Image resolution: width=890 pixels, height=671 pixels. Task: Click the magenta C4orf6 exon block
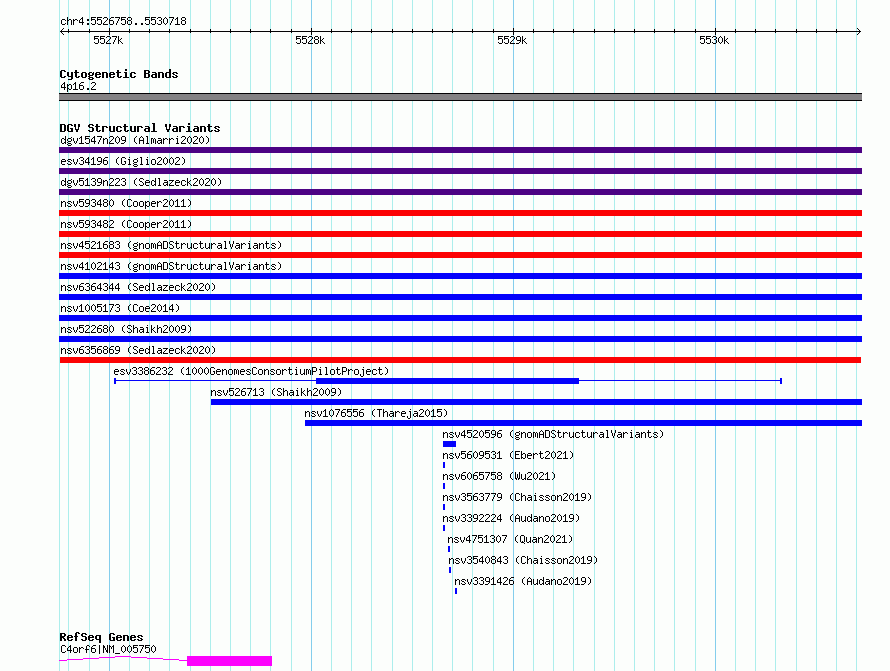click(229, 661)
